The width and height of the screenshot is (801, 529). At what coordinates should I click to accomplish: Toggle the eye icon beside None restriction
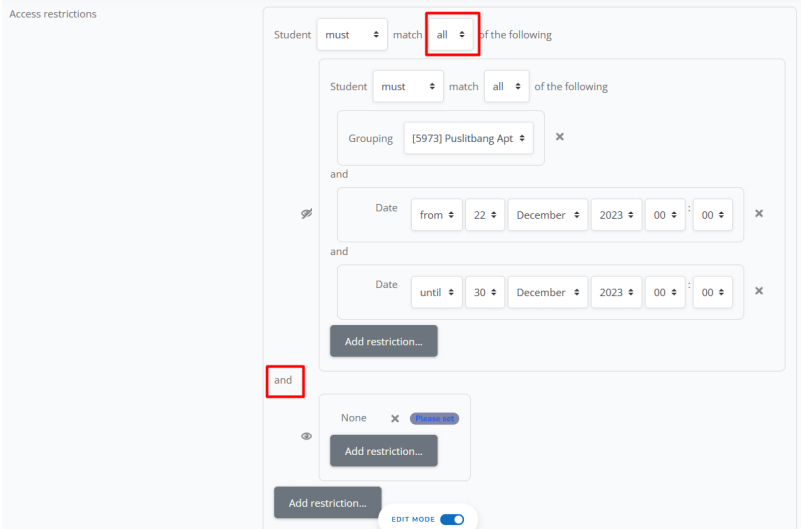(307, 436)
